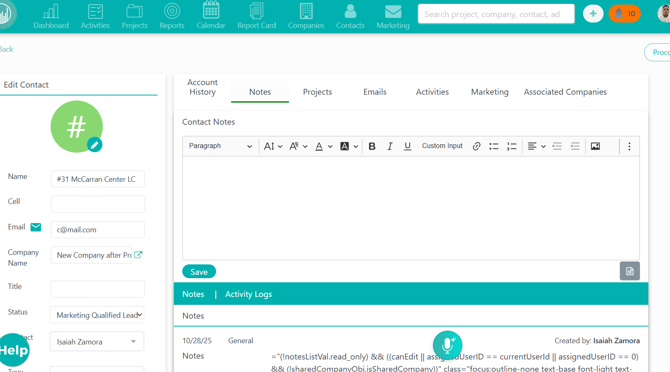Viewport: 670px width, 372px height.
Task: Start voice dictation with microphone button
Action: click(447, 345)
